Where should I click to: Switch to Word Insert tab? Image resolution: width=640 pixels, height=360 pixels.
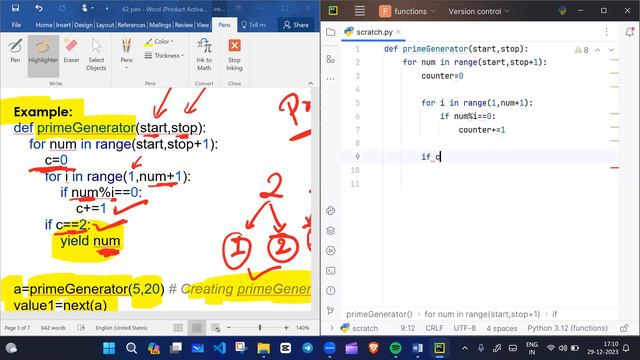click(63, 25)
